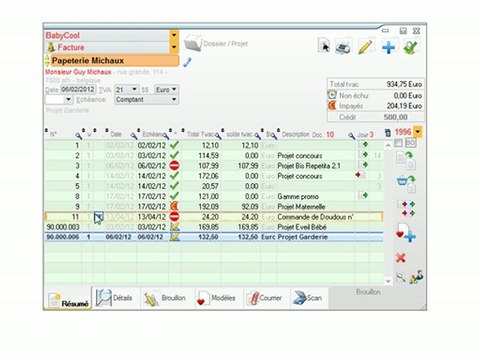Add a model with heart plus icon
Image resolution: width=480 pixels, height=360 pixels.
tap(406, 233)
